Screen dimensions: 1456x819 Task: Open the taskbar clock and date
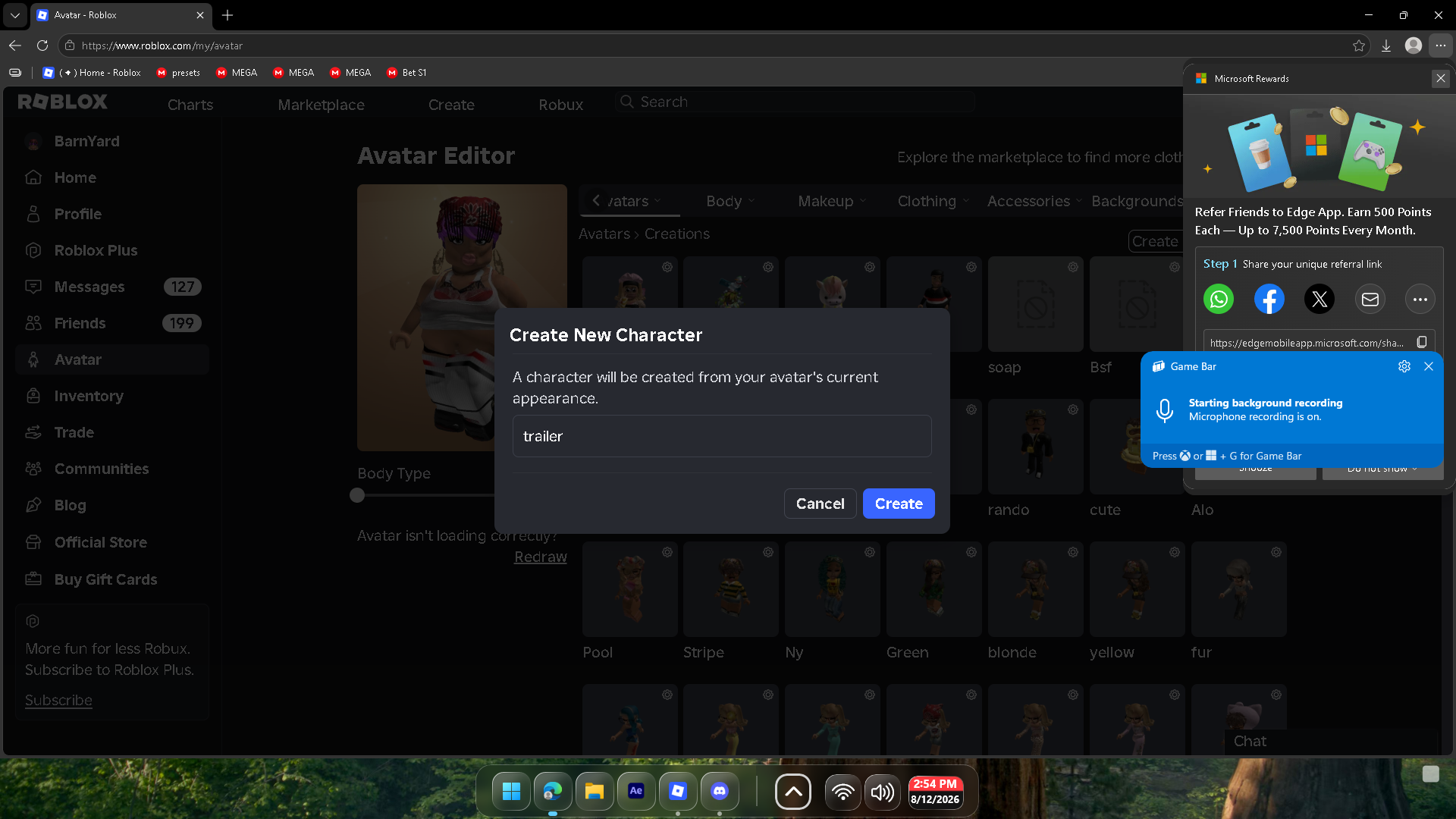(935, 792)
